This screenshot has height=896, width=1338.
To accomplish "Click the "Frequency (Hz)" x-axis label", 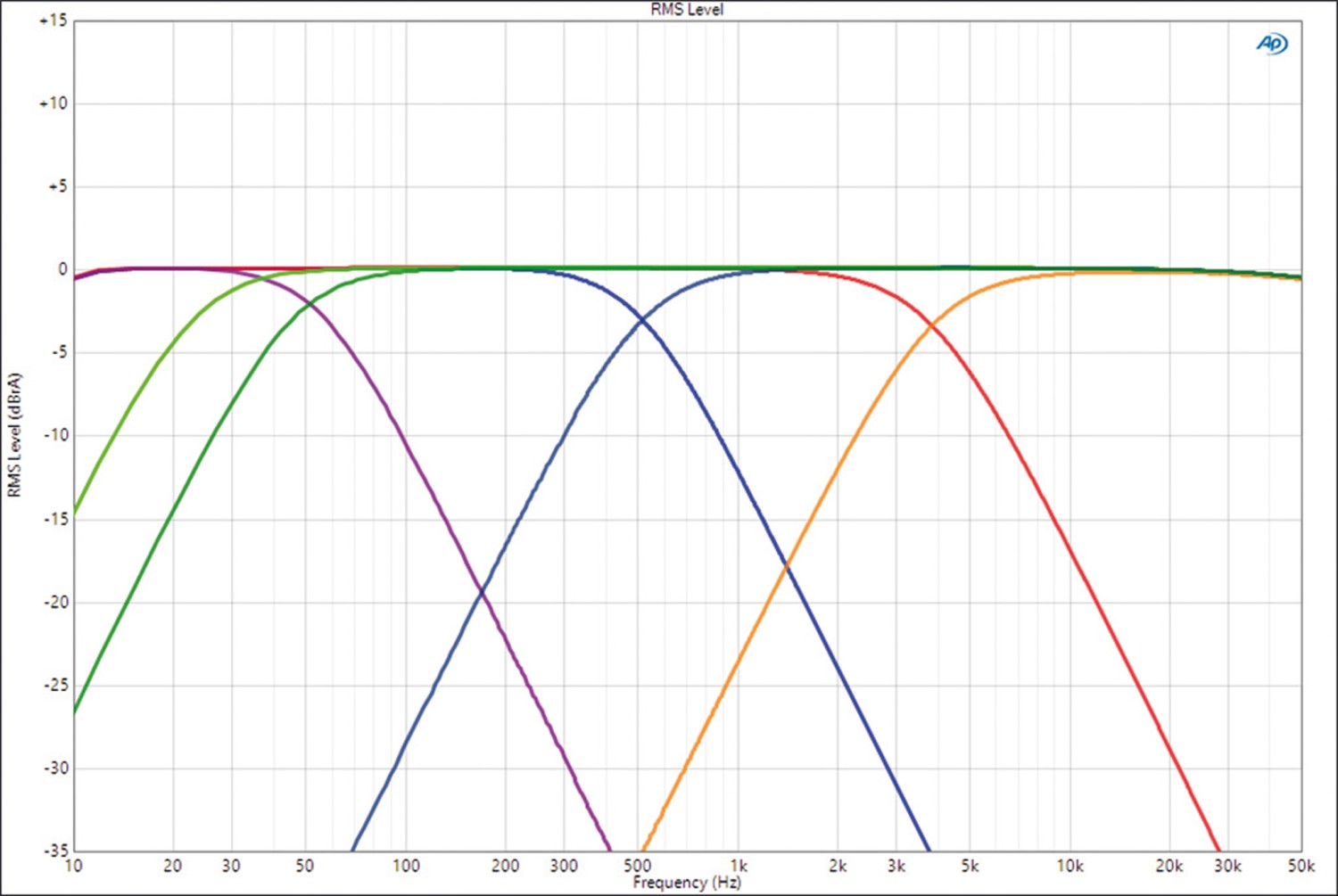I will point(686,883).
